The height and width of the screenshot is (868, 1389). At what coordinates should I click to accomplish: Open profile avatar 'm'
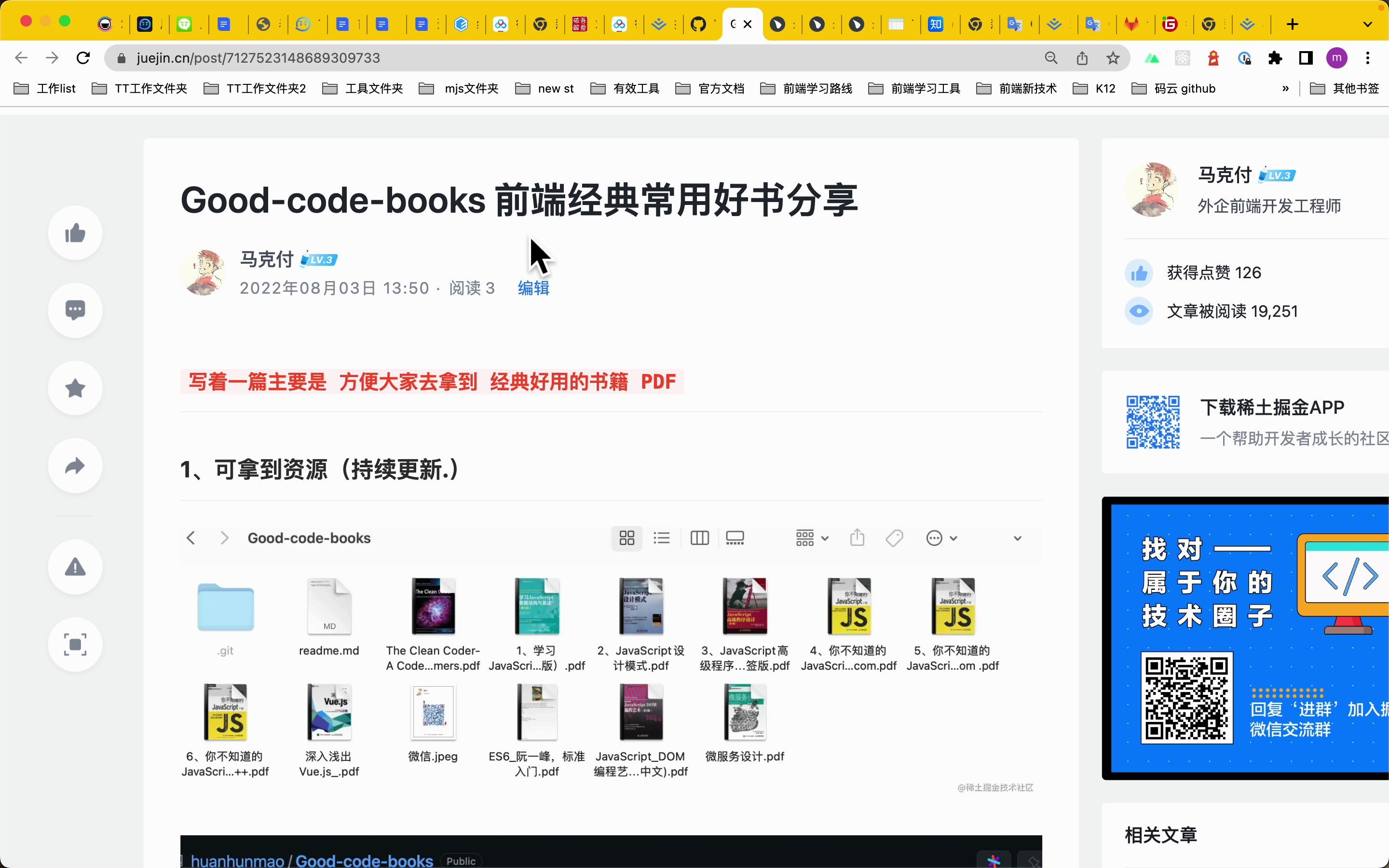click(1337, 58)
